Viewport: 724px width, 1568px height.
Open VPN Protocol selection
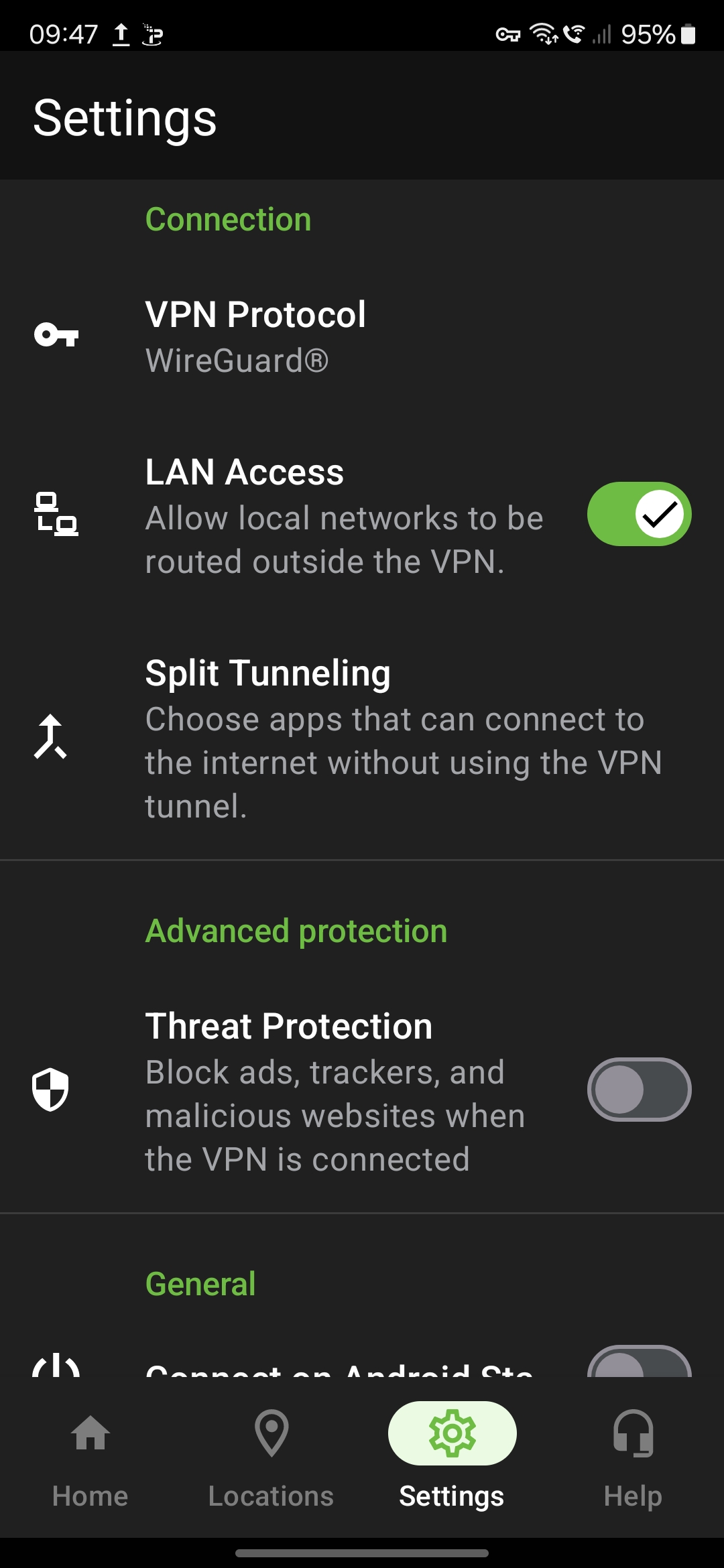[x=255, y=315]
